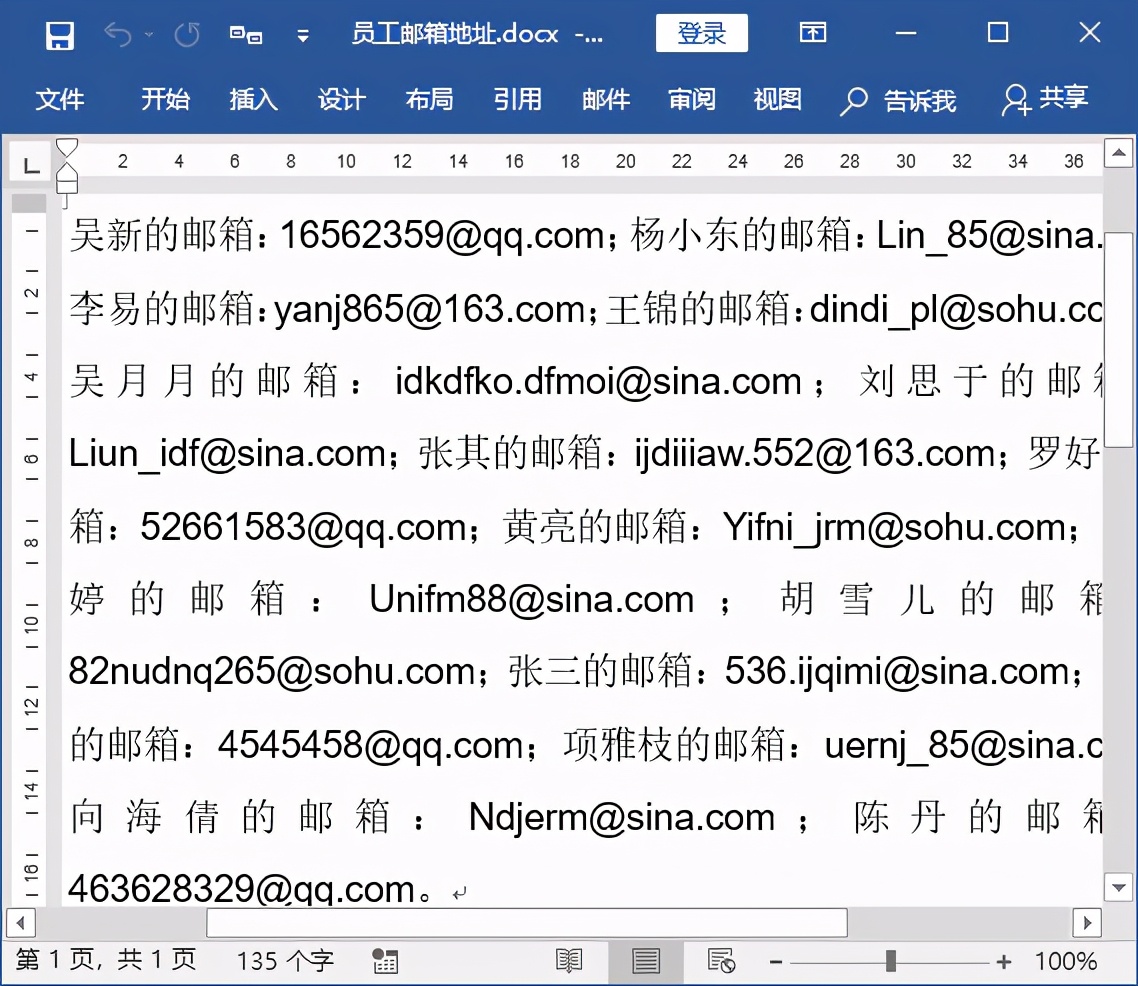Click the vertical scrollbar down arrow
The width and height of the screenshot is (1138, 986).
tap(1118, 888)
